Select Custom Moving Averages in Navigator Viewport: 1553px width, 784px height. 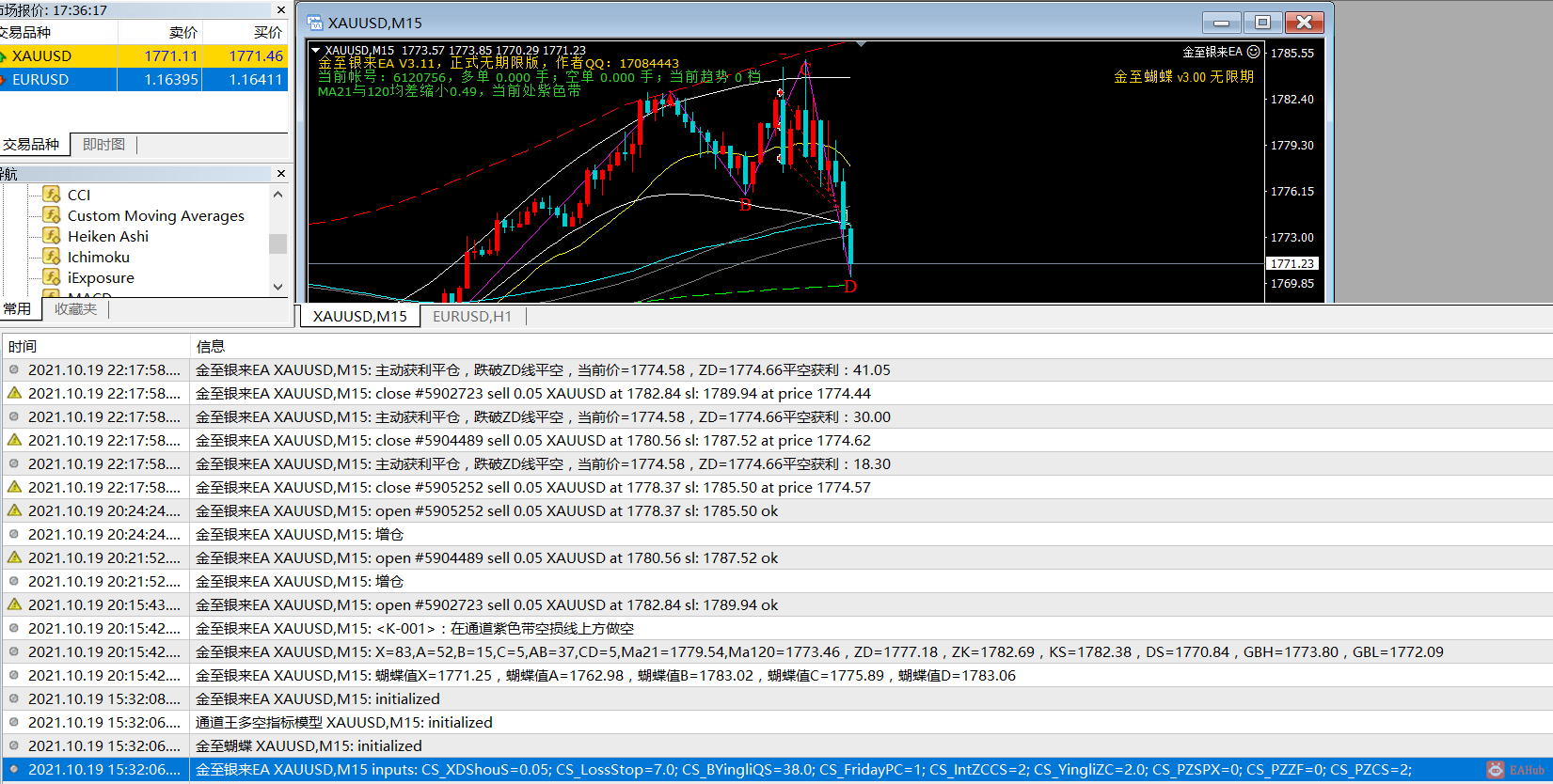156,215
